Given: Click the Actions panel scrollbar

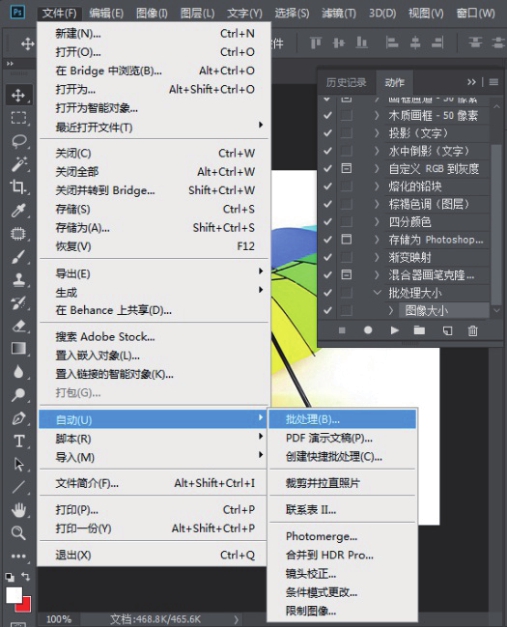Looking at the screenshot, I should [496, 224].
